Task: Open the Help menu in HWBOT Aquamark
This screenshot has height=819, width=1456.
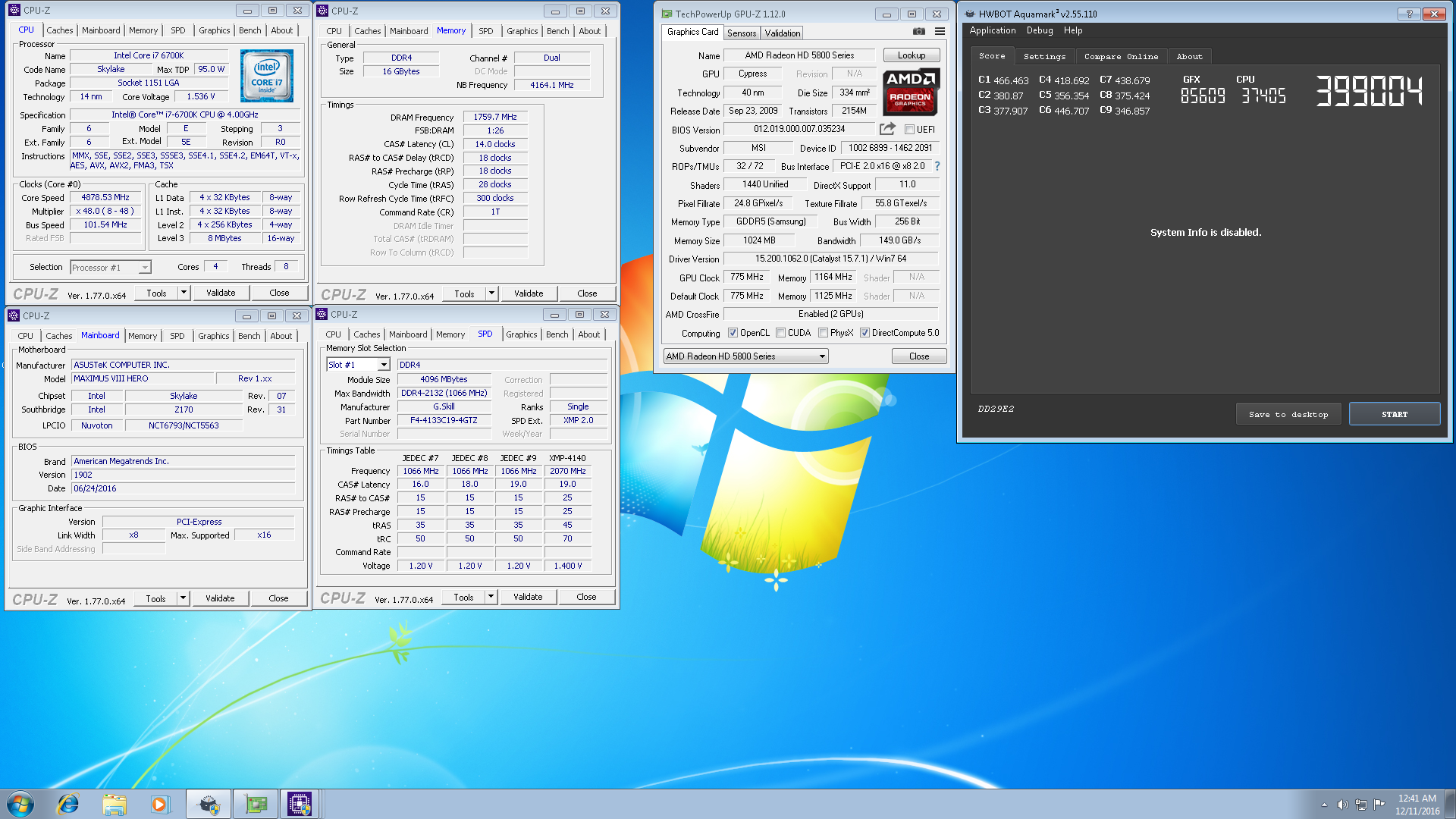Action: [x=1073, y=30]
